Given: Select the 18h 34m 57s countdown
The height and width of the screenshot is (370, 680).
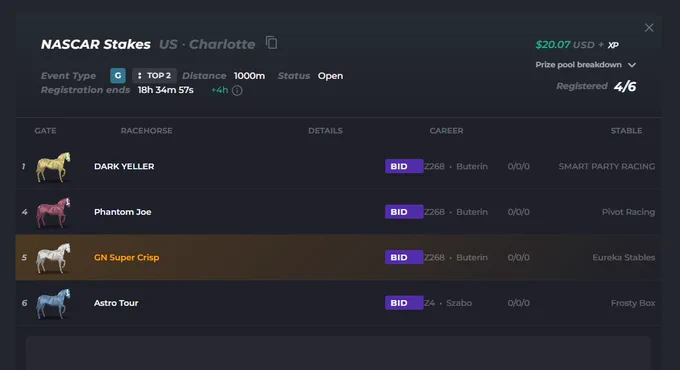Looking at the screenshot, I should 166,90.
